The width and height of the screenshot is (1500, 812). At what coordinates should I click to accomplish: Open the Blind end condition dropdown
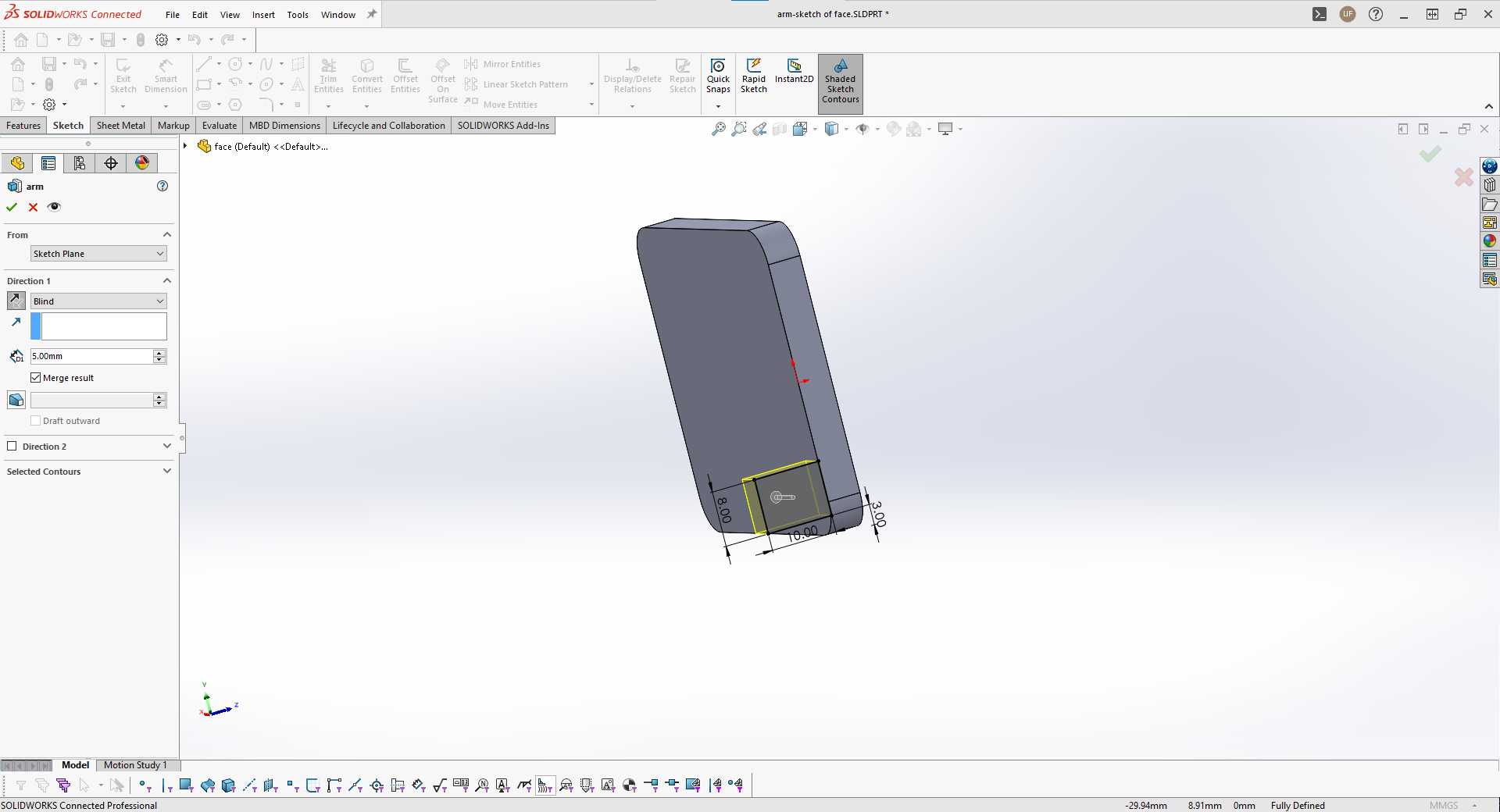tap(98, 301)
